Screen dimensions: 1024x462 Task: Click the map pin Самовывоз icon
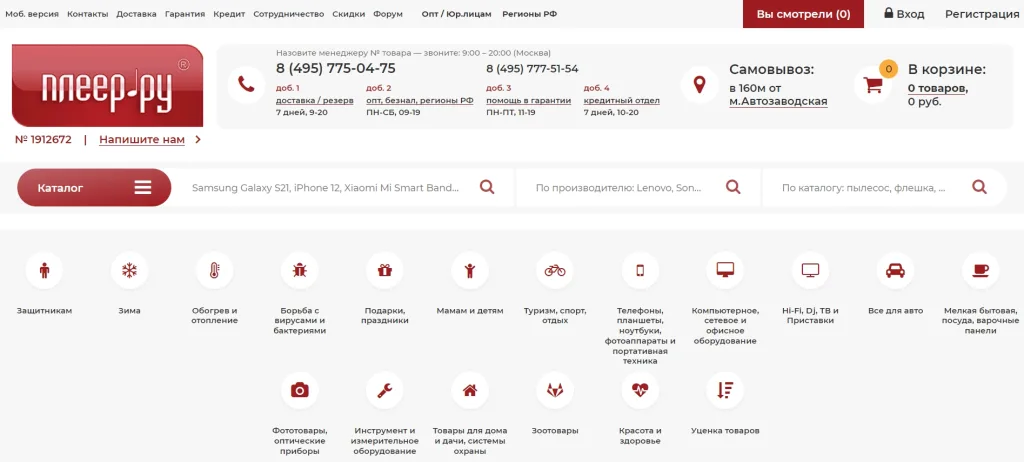699,85
